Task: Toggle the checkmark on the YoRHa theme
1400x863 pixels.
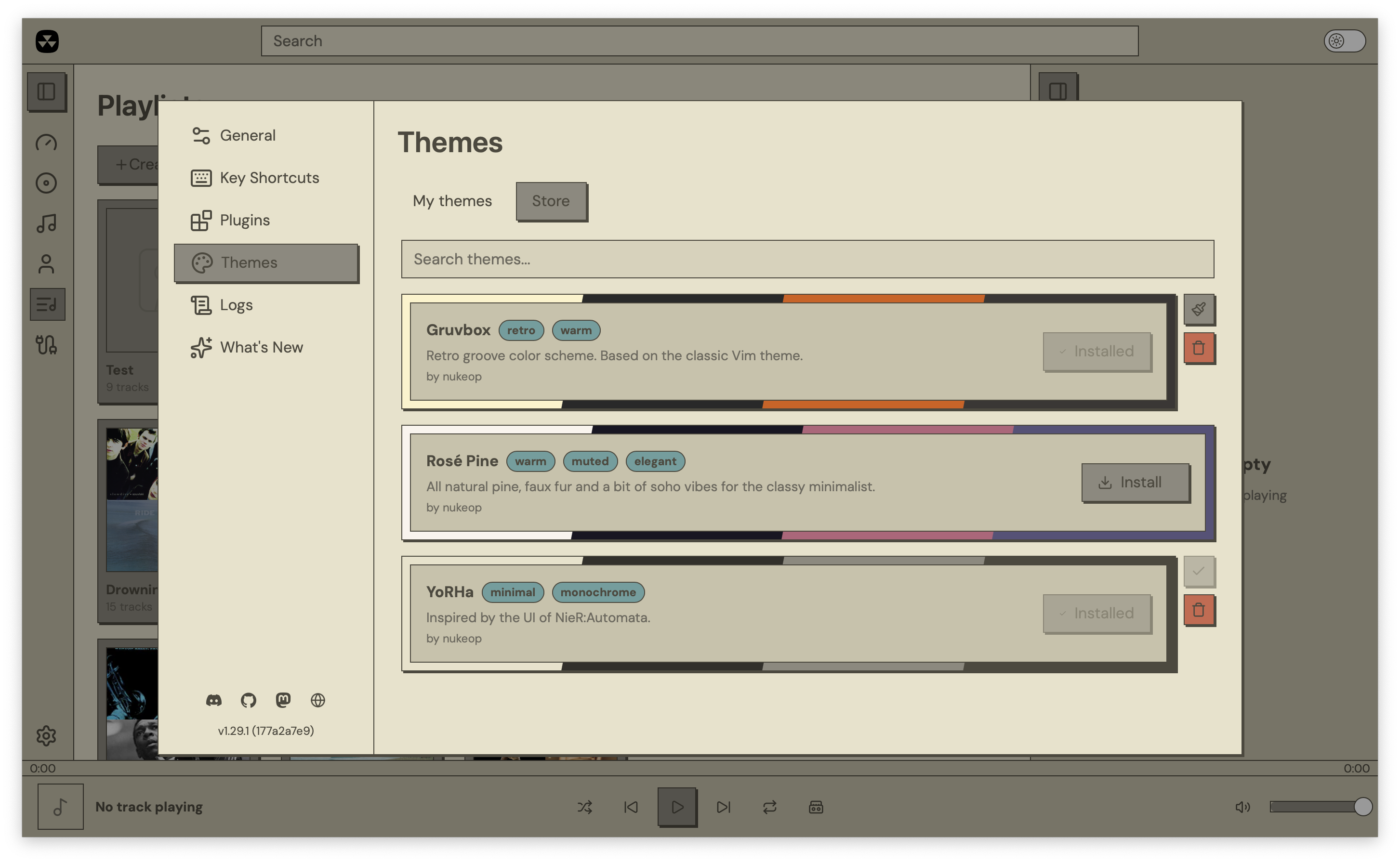Action: 1200,571
